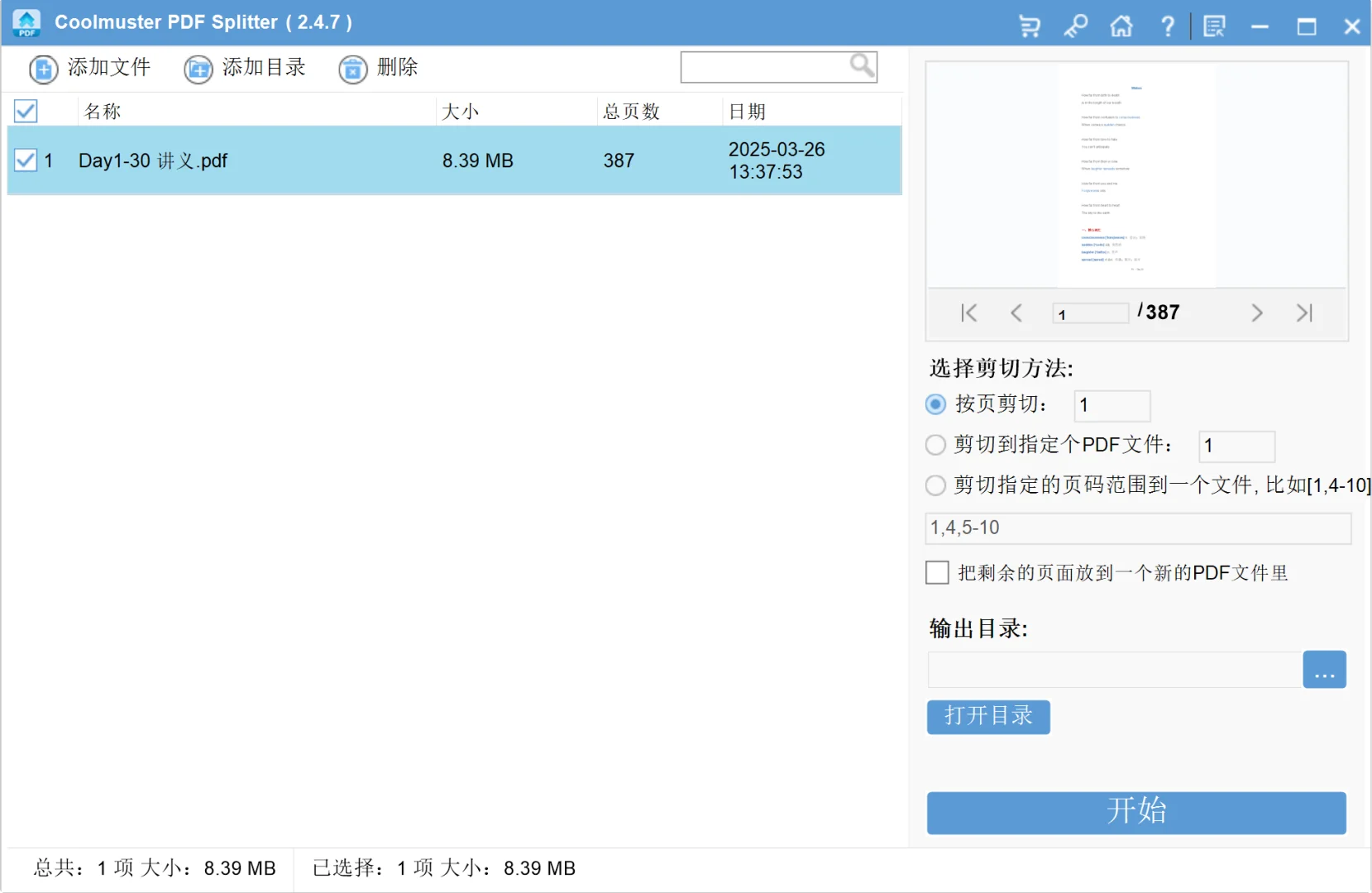This screenshot has width=1372, height=893.
Task: Click the 总共: 1 项 status text
Action: (x=155, y=868)
